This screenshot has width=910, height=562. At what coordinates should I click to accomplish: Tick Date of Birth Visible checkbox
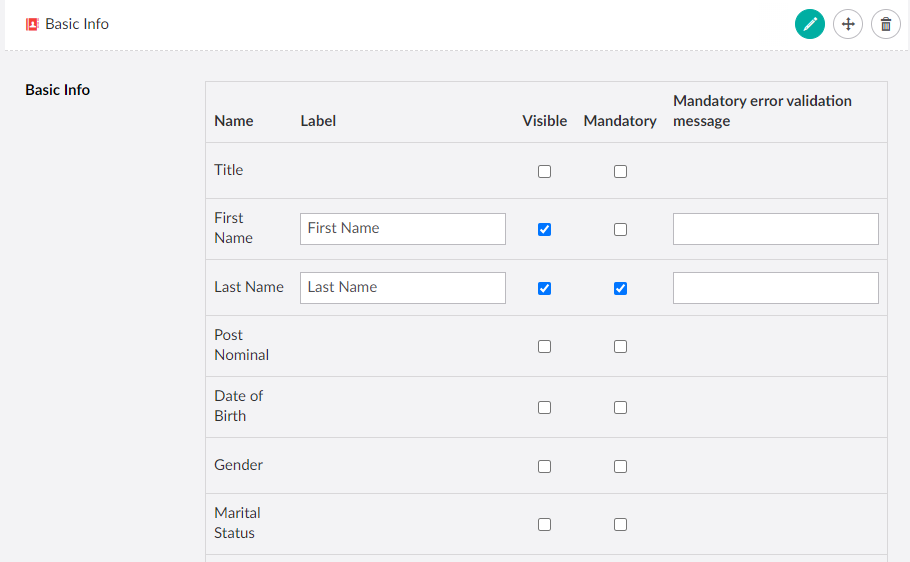tap(544, 407)
